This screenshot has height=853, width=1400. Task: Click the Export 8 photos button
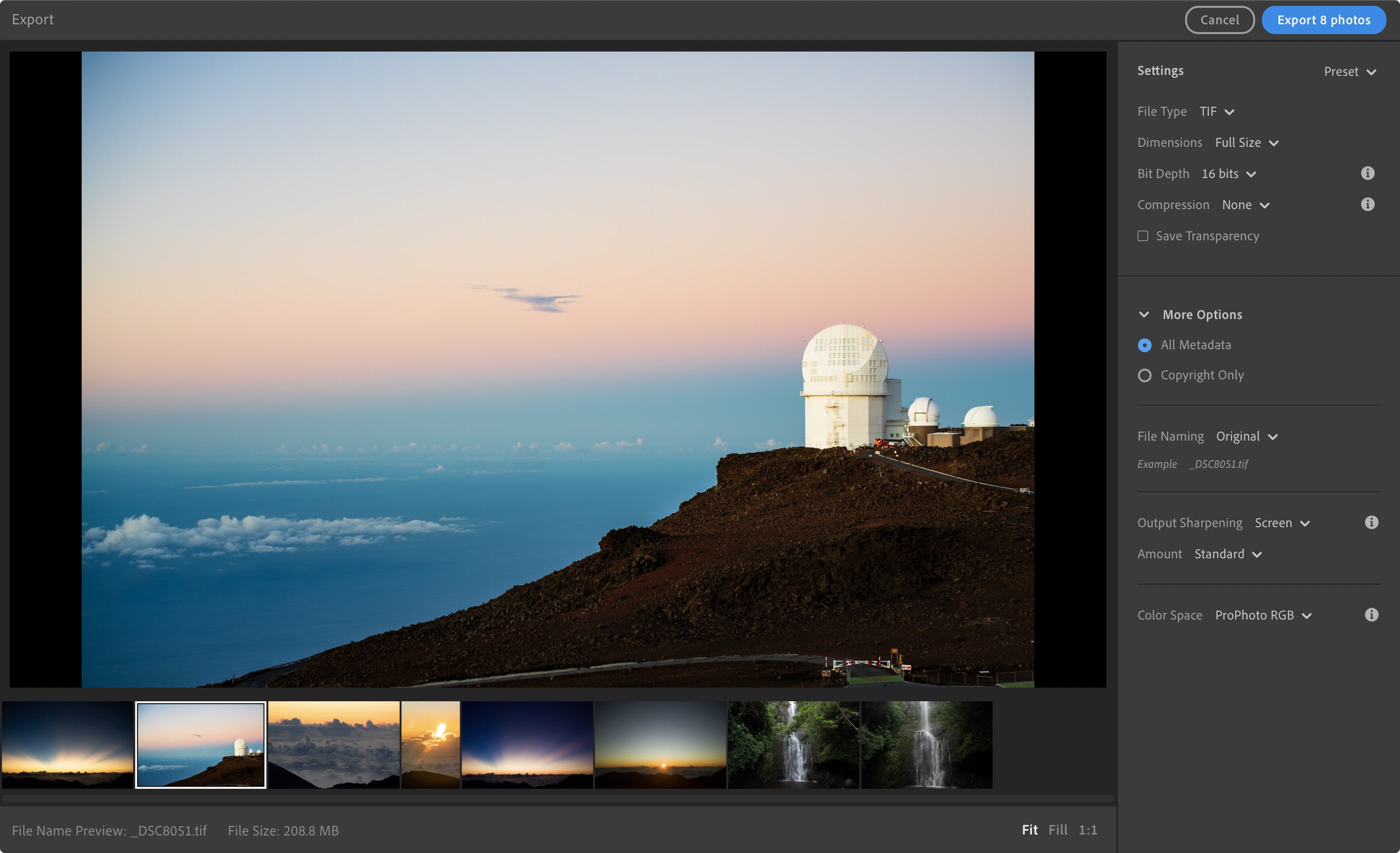1323,20
